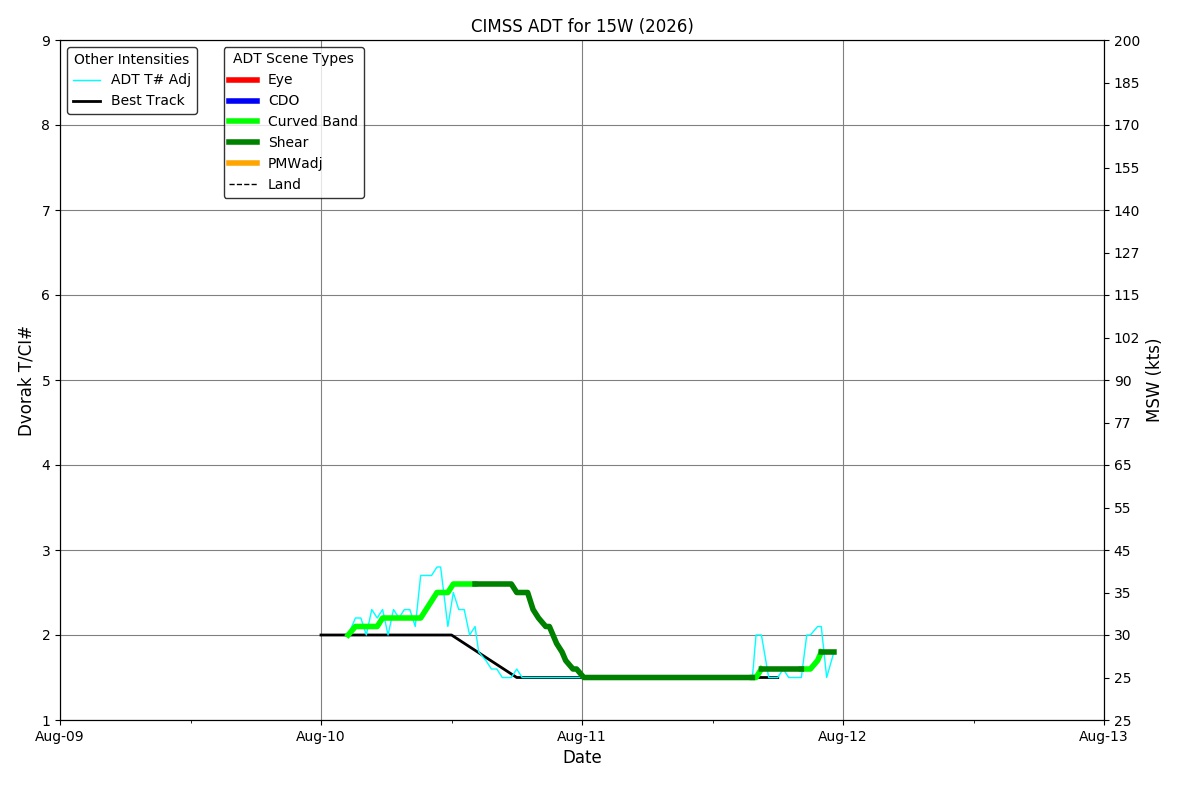Click the 170 kts right-axis value

point(1126,126)
